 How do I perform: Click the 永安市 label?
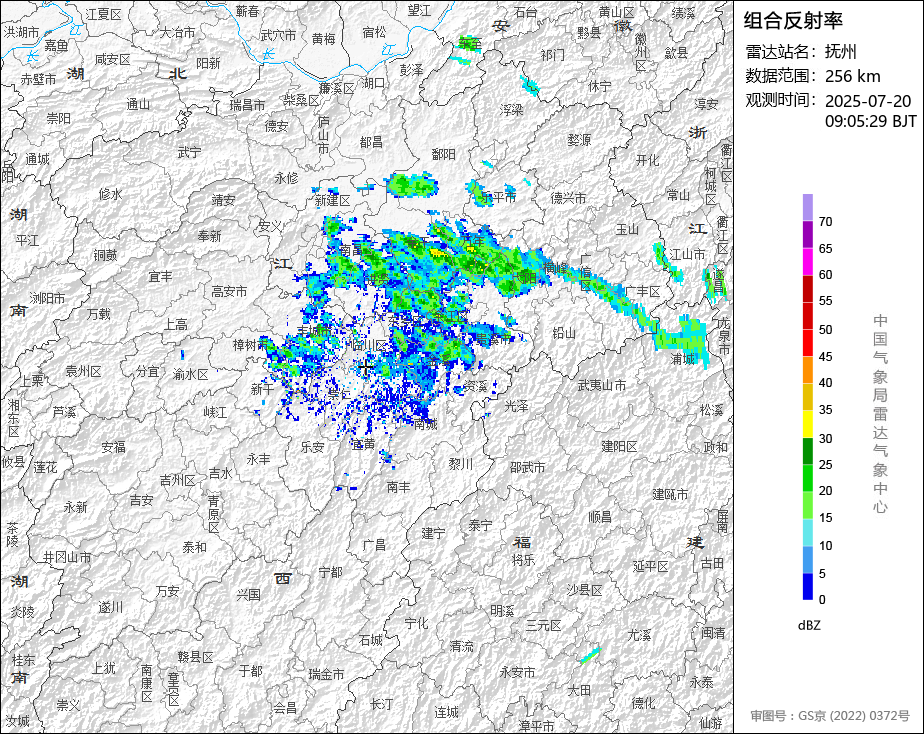517,672
